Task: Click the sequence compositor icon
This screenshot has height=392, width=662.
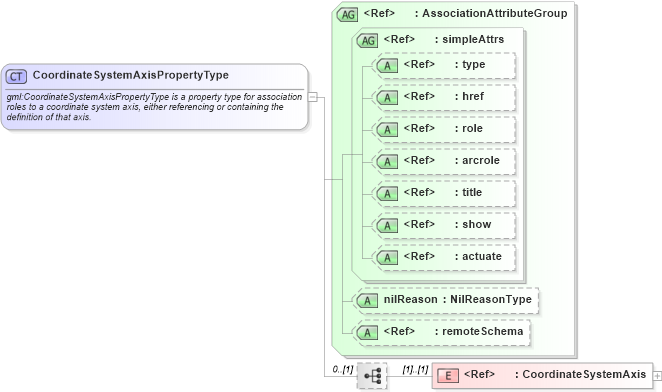Action: click(x=372, y=376)
